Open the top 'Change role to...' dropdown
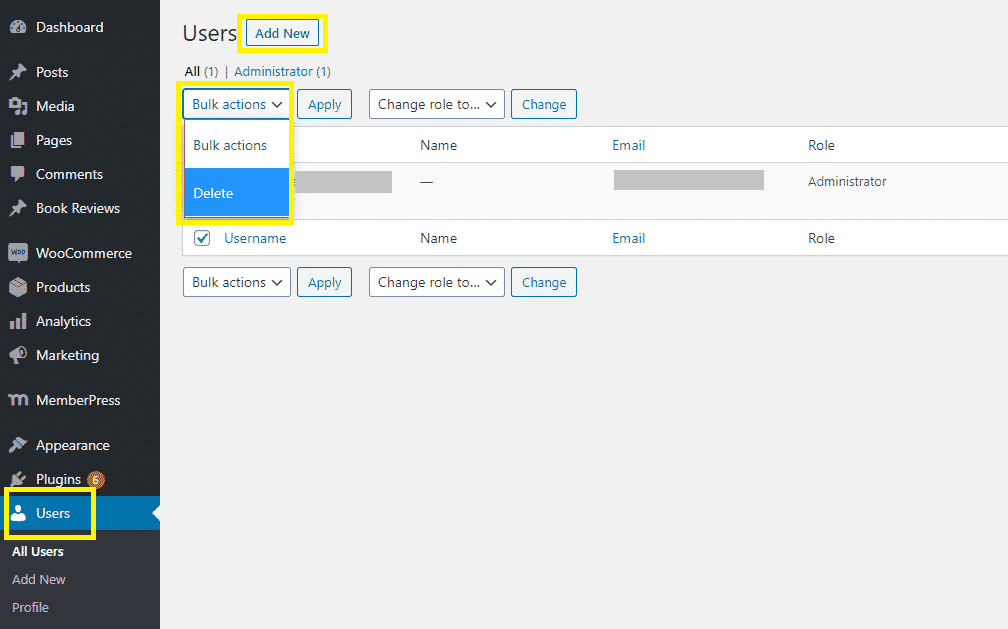 click(x=436, y=104)
